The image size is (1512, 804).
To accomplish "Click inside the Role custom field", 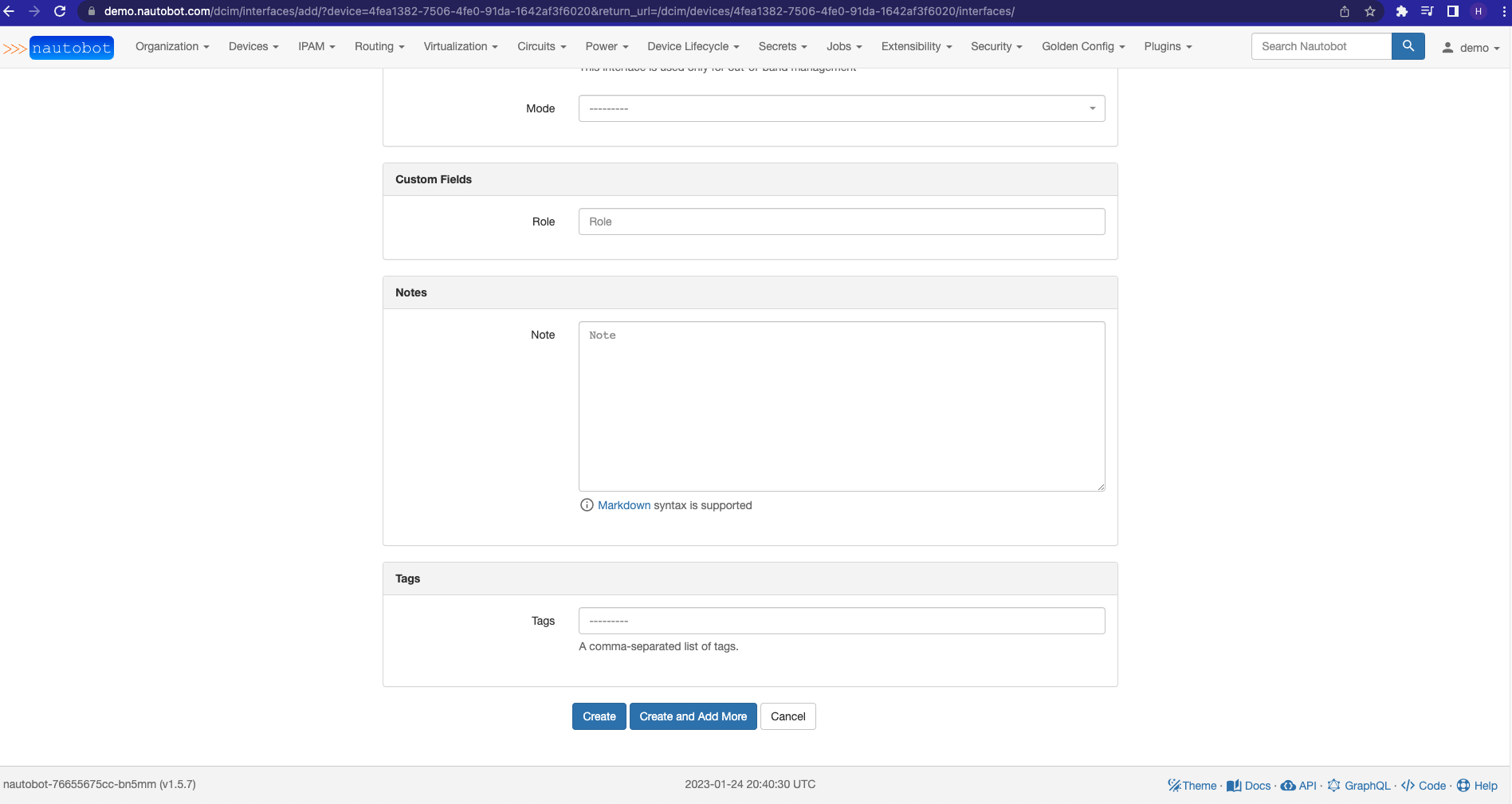I will [841, 222].
